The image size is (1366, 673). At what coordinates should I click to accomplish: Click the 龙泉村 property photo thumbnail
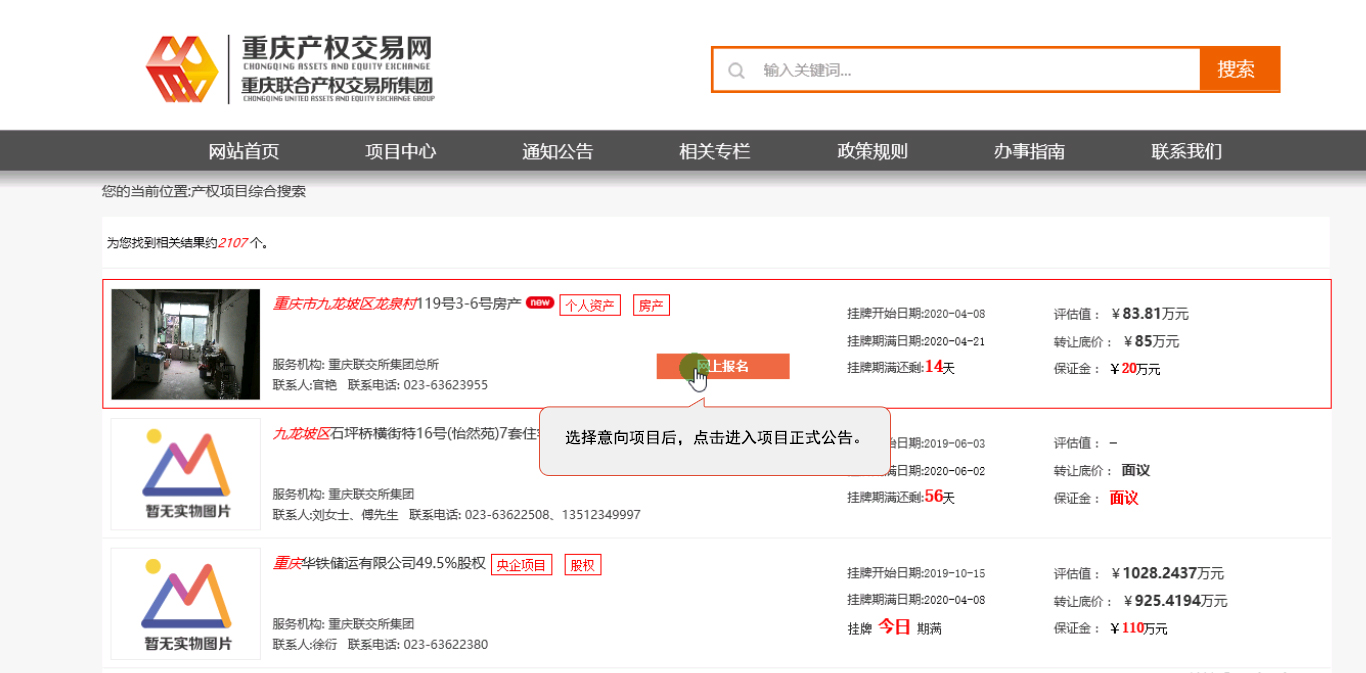click(x=186, y=344)
